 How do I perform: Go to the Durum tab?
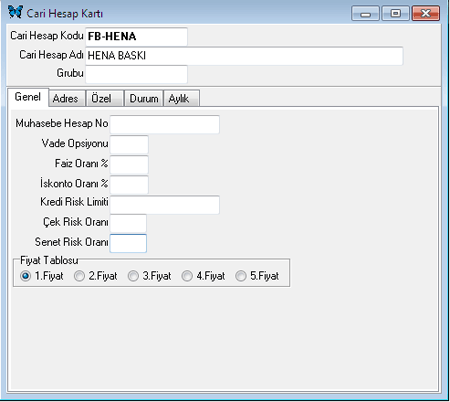click(144, 98)
